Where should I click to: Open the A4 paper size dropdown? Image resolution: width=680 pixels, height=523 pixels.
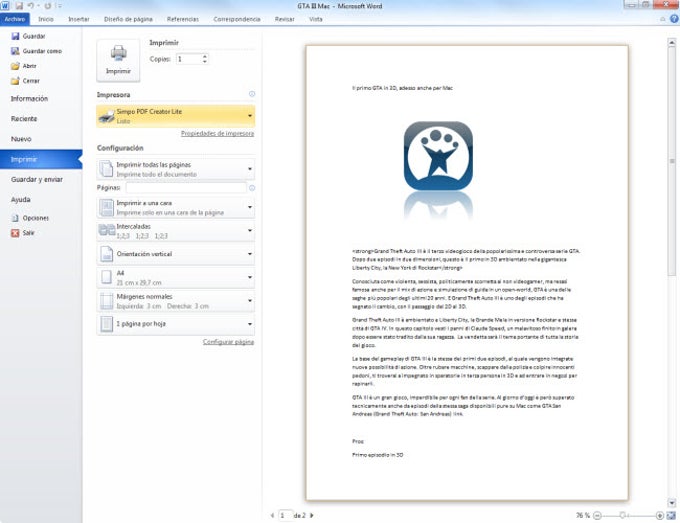(x=176, y=278)
